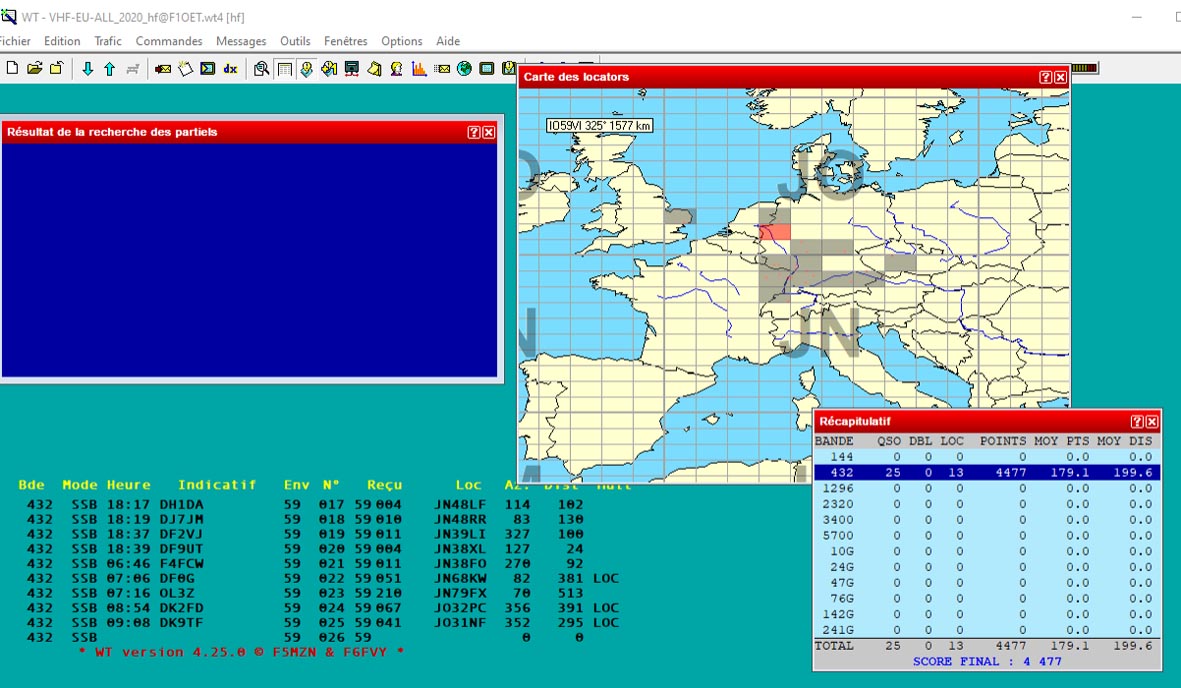Screen dimensions: 1181x688
Task: Open the Fichier menu
Action: (14, 41)
